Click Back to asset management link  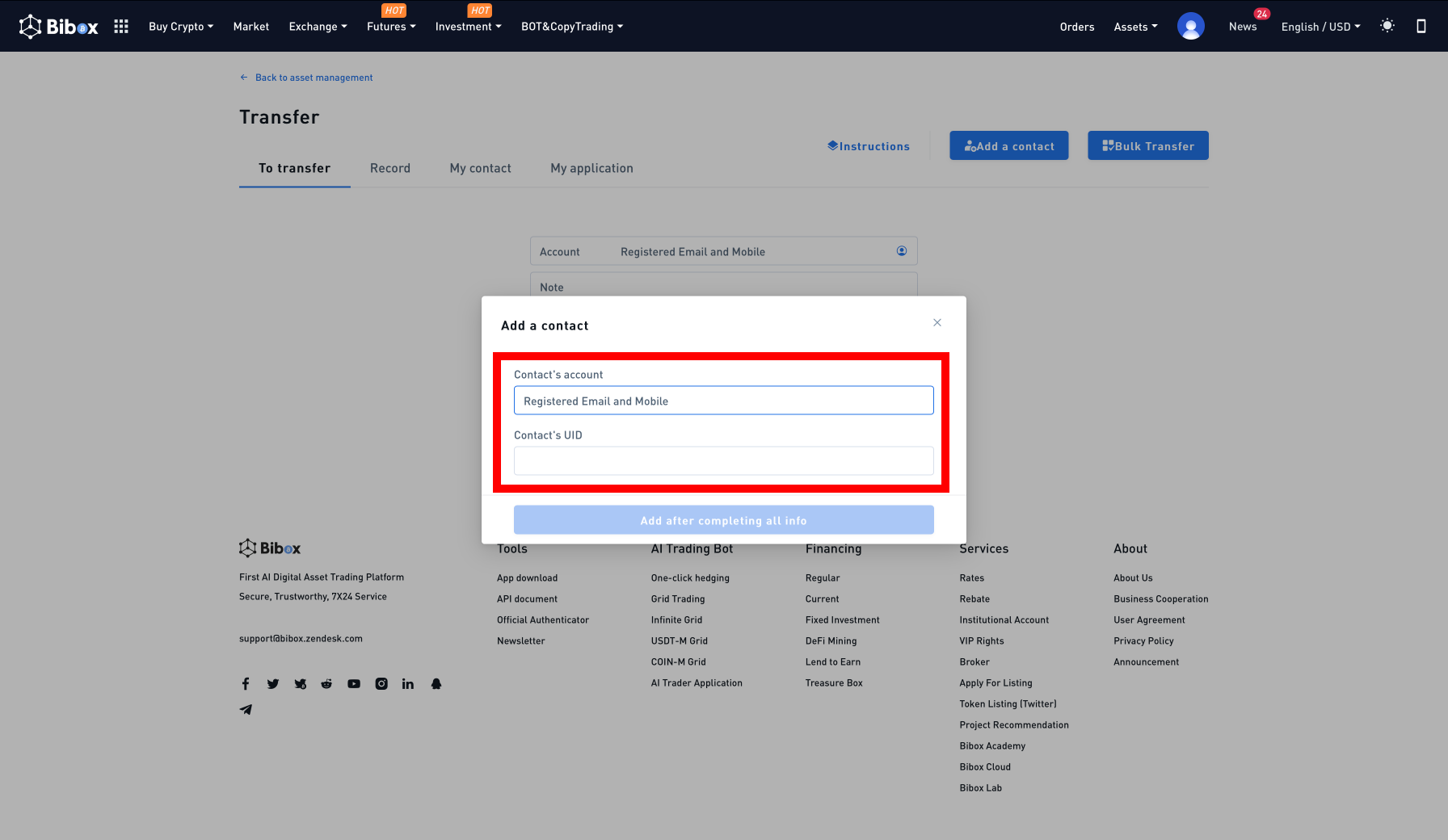click(x=314, y=78)
